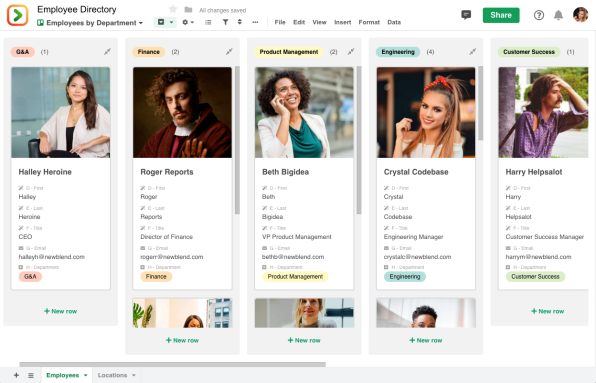Add a new row in Product Management column

pos(304,340)
